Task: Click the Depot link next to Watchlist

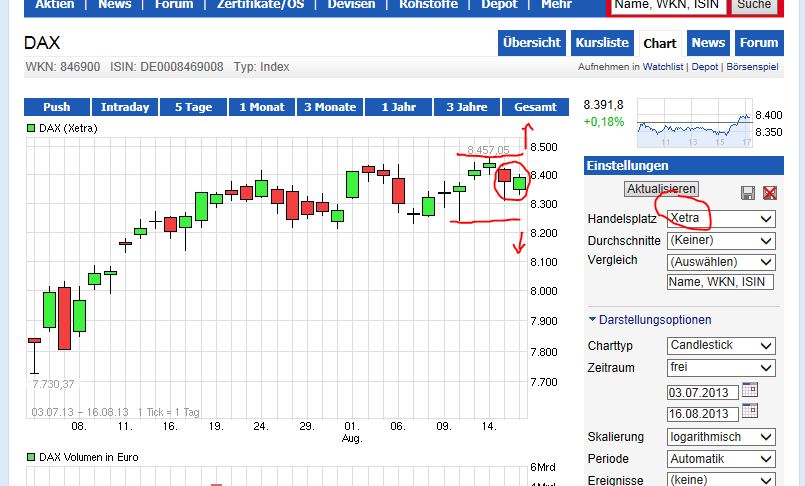Action: (x=704, y=67)
